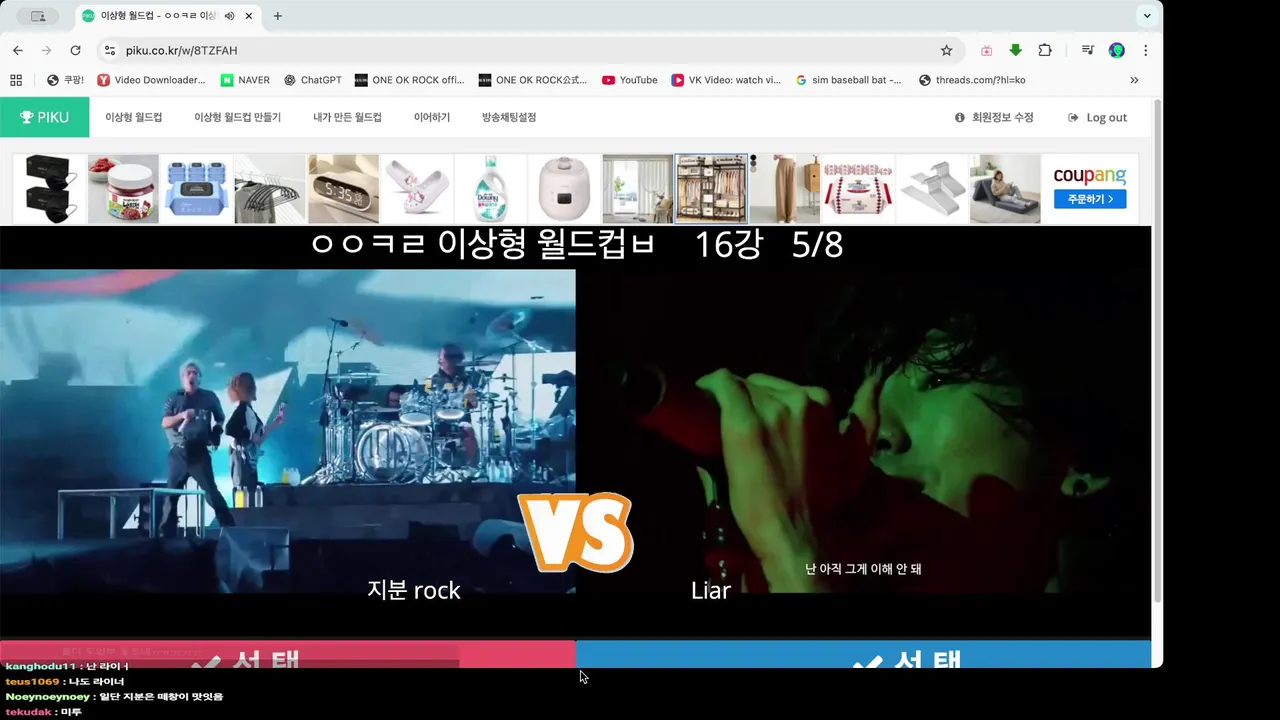The image size is (1280, 720).
Task: Open the tab search dropdown arrow
Action: [x=1147, y=16]
